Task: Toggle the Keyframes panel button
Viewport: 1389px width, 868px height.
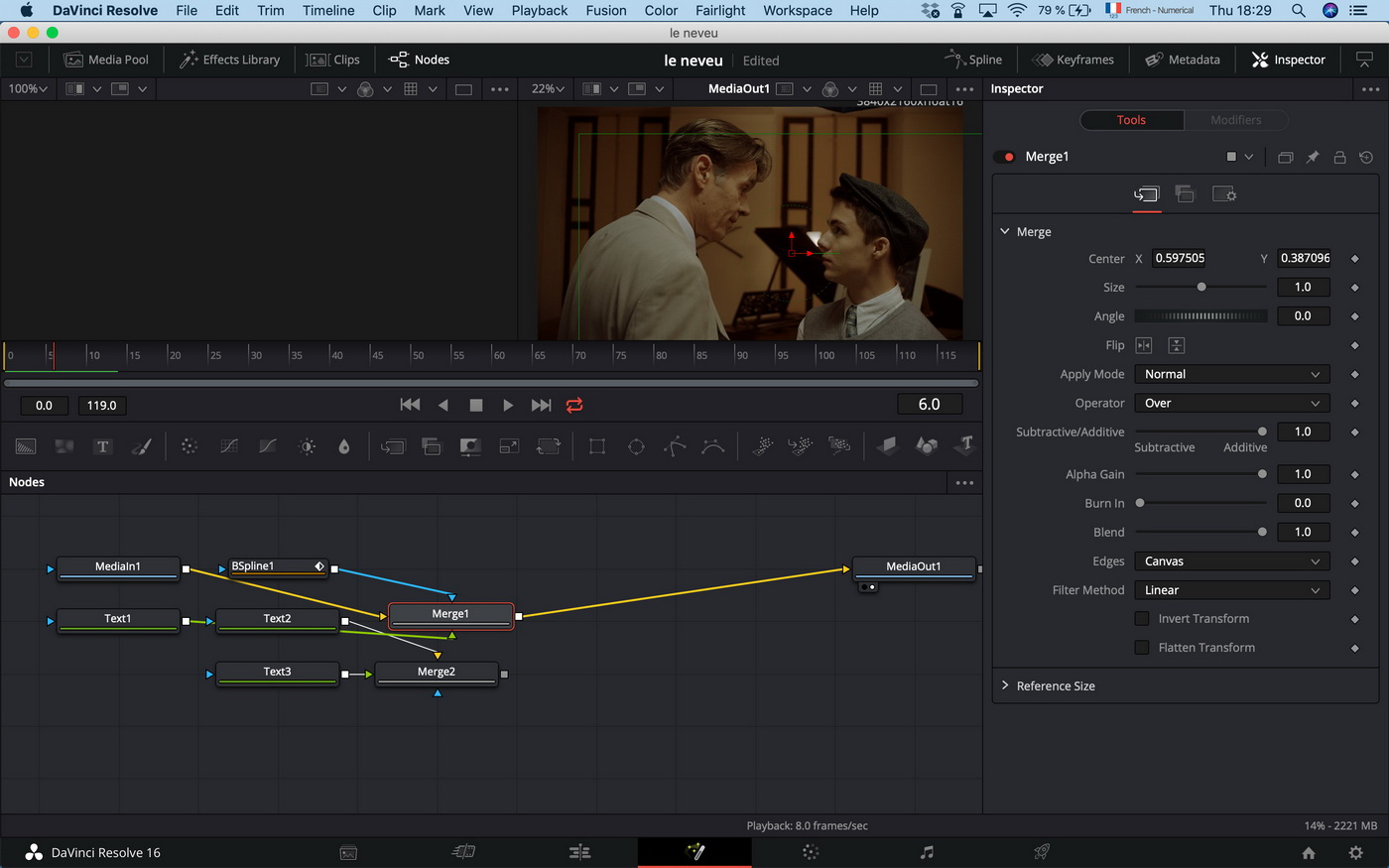Action: 1073,60
